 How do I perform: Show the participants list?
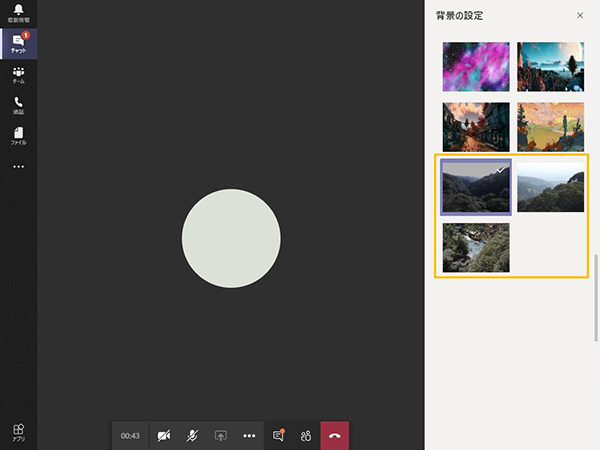click(306, 436)
